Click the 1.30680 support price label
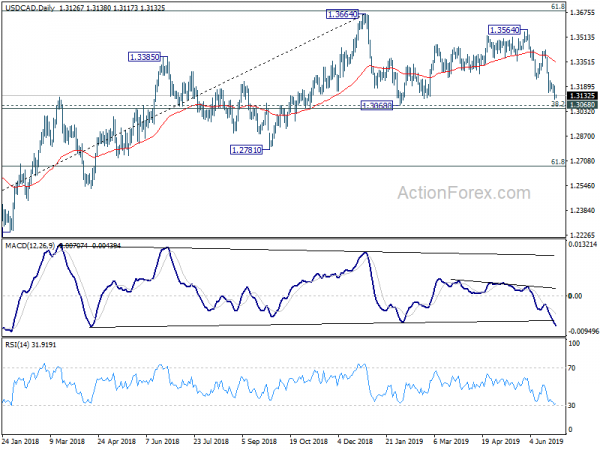 click(x=377, y=105)
